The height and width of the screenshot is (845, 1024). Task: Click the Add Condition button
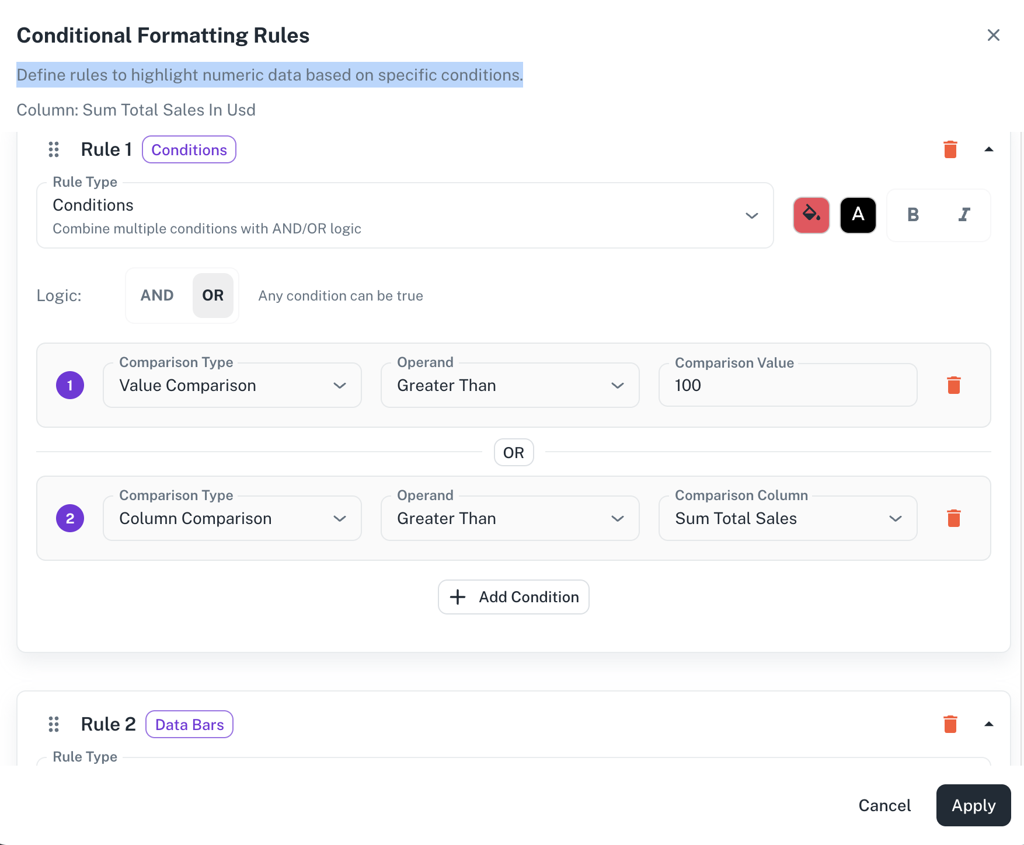[514, 598]
